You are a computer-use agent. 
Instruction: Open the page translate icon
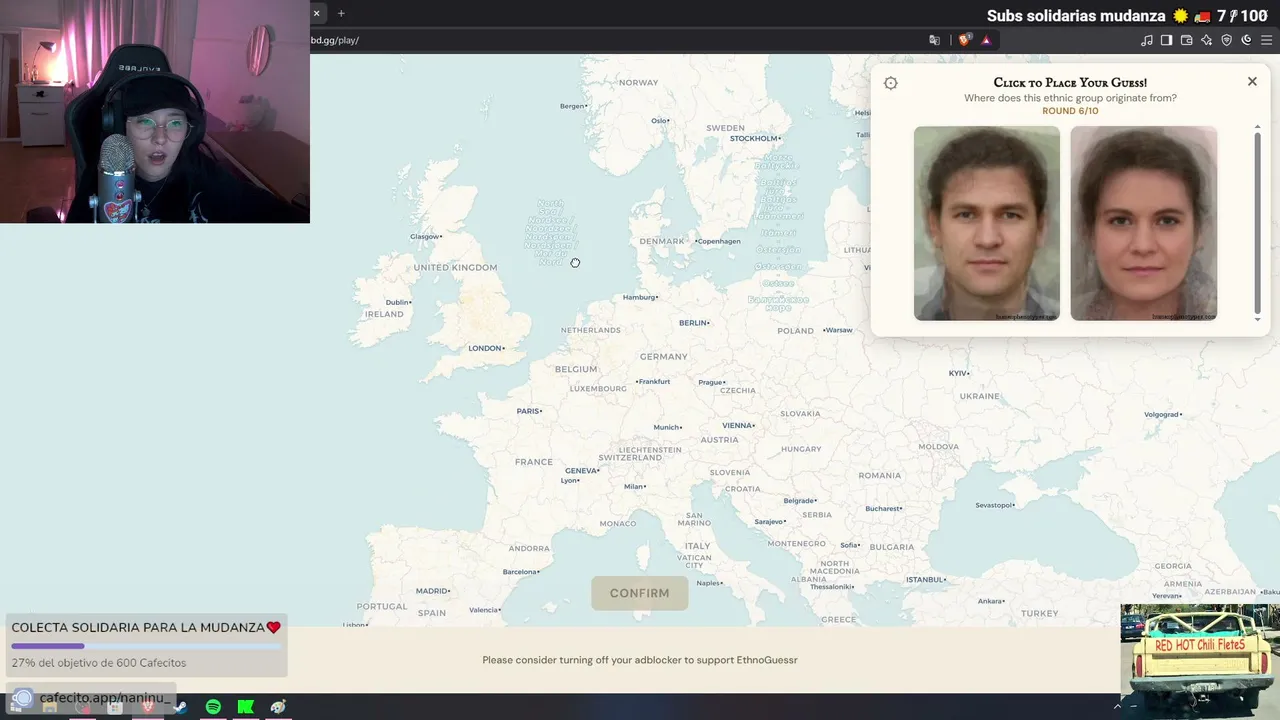tap(935, 40)
